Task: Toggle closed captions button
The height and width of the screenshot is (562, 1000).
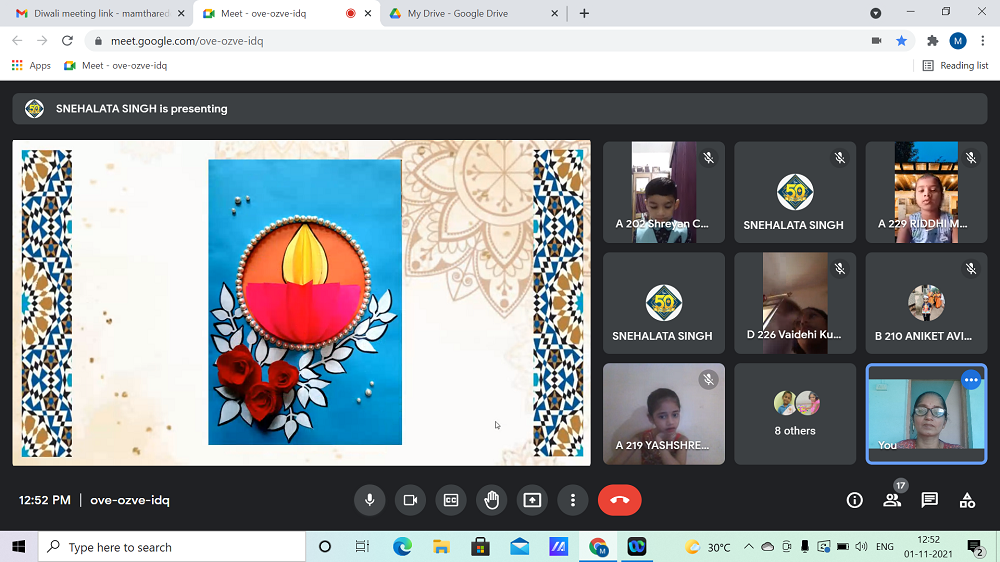Action: pos(451,500)
